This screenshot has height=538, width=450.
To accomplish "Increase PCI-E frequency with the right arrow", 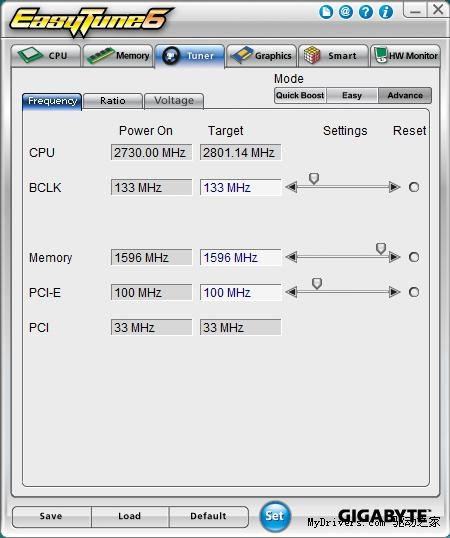I will pyautogui.click(x=395, y=292).
